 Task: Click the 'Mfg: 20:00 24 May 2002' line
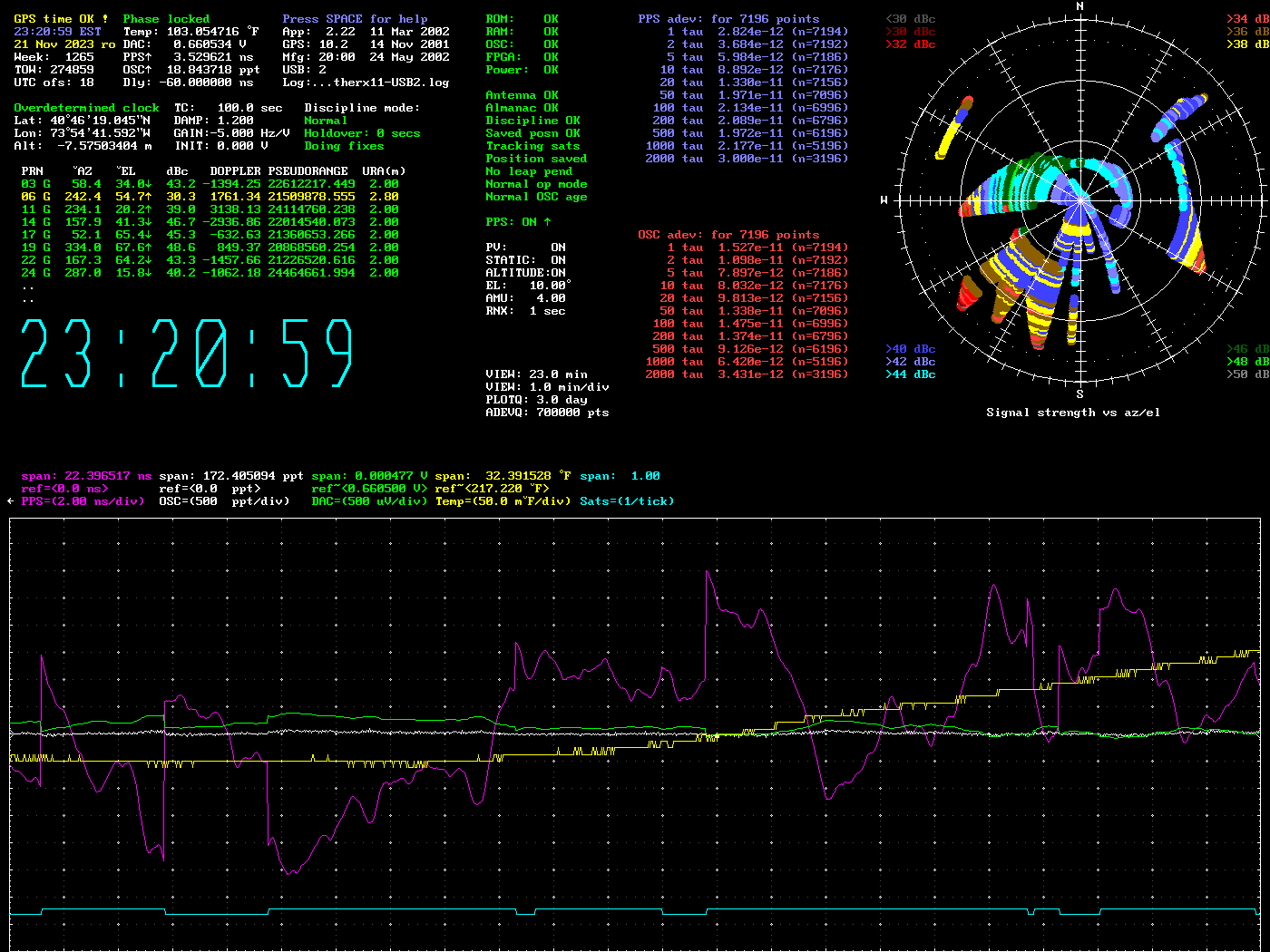[x=366, y=57]
